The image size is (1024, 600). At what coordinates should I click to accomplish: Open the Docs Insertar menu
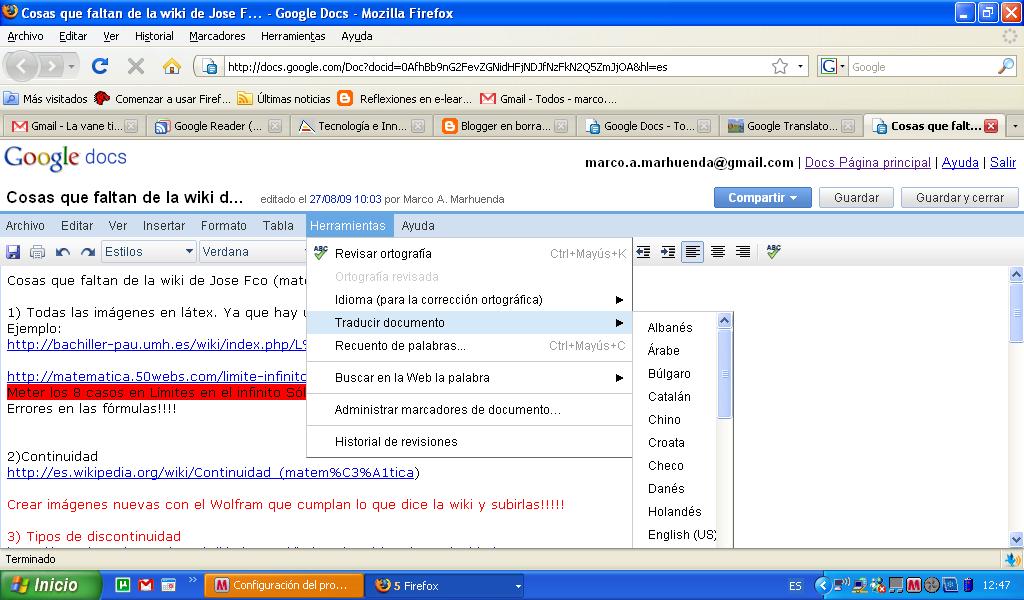point(163,226)
